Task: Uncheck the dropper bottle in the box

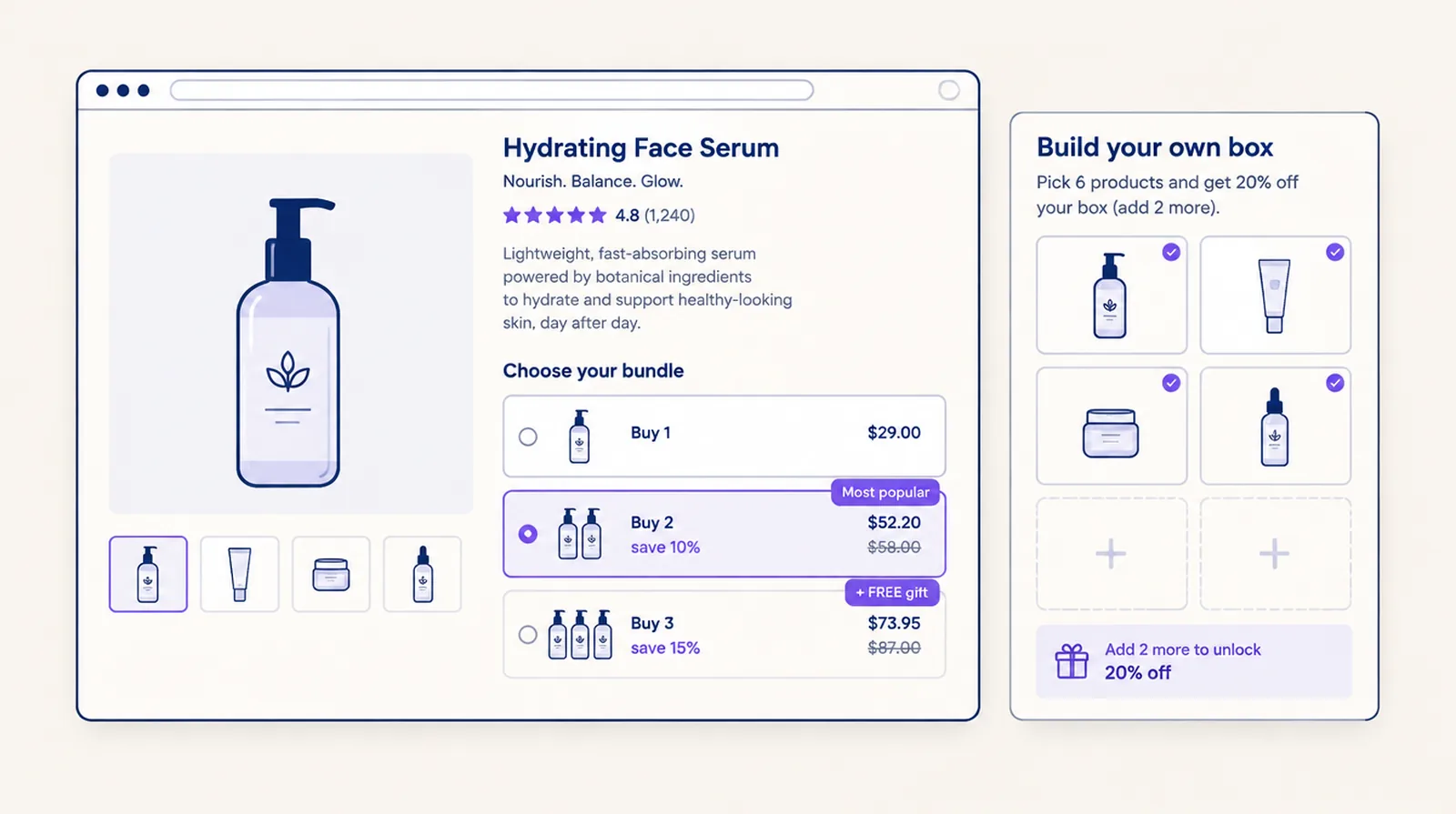Action: pos(1335,383)
